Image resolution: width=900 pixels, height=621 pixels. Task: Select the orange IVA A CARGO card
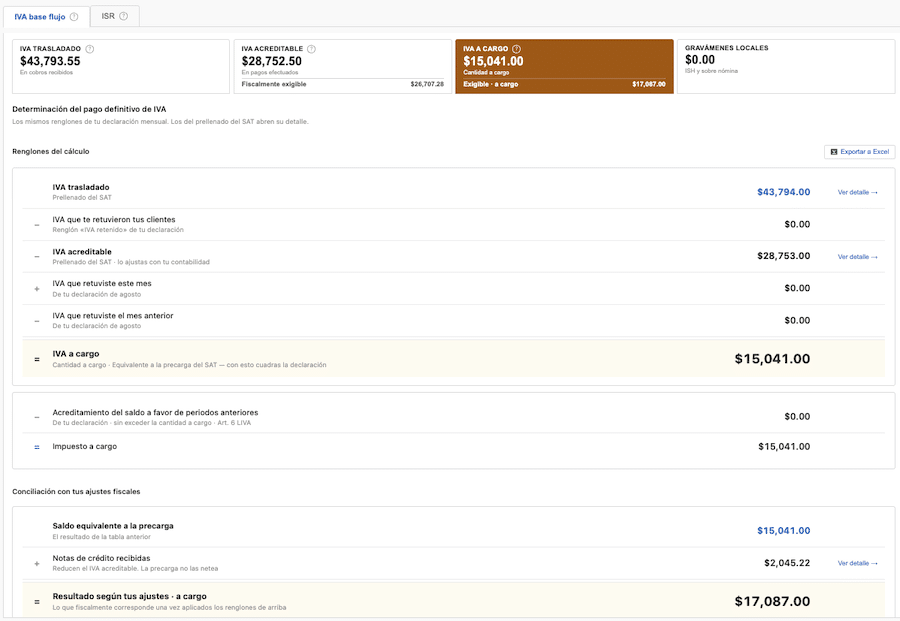pyautogui.click(x=564, y=66)
